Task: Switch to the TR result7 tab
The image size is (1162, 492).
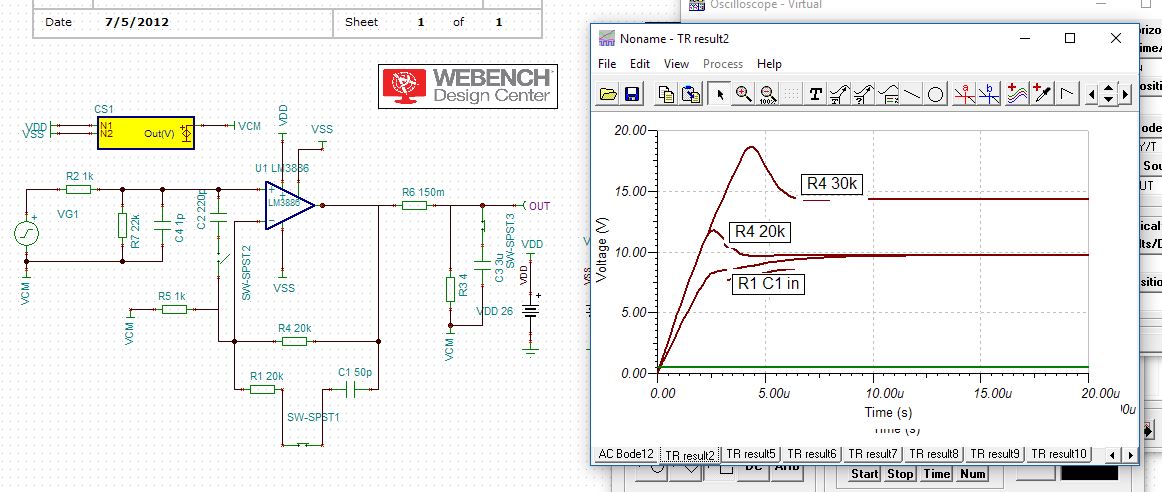Action: coord(872,453)
